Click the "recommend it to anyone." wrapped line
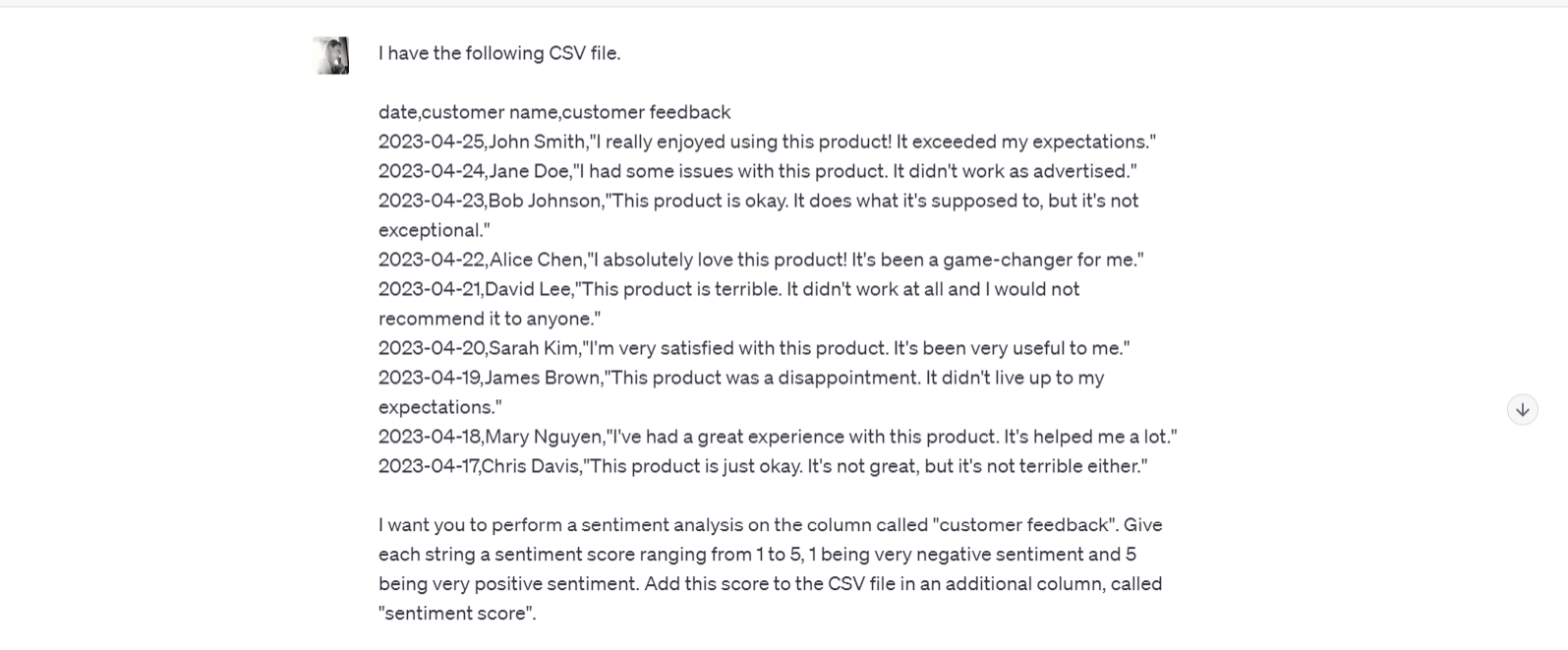The height and width of the screenshot is (650, 1568). tap(489, 319)
